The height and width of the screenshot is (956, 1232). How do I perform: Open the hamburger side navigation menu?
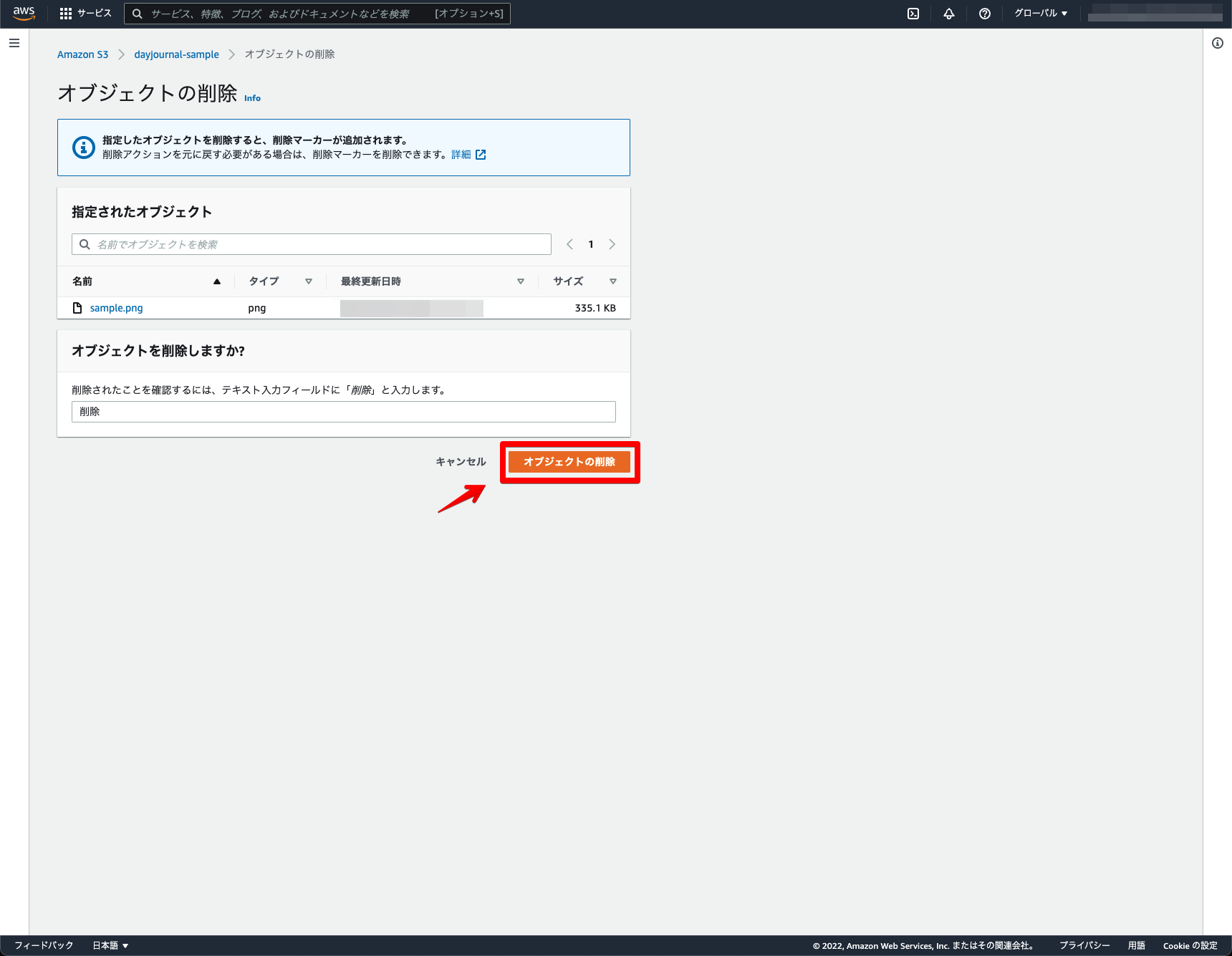(14, 43)
